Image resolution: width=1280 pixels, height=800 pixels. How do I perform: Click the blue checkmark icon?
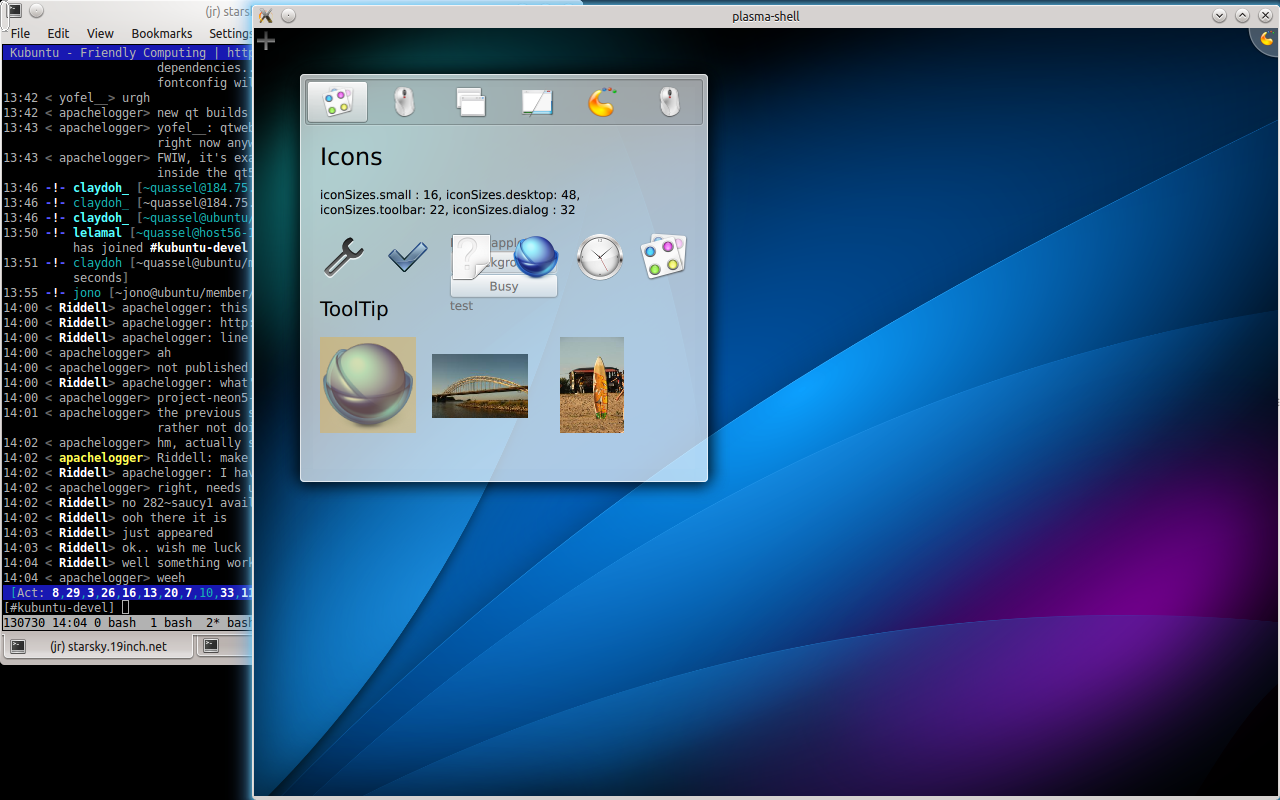tap(407, 257)
